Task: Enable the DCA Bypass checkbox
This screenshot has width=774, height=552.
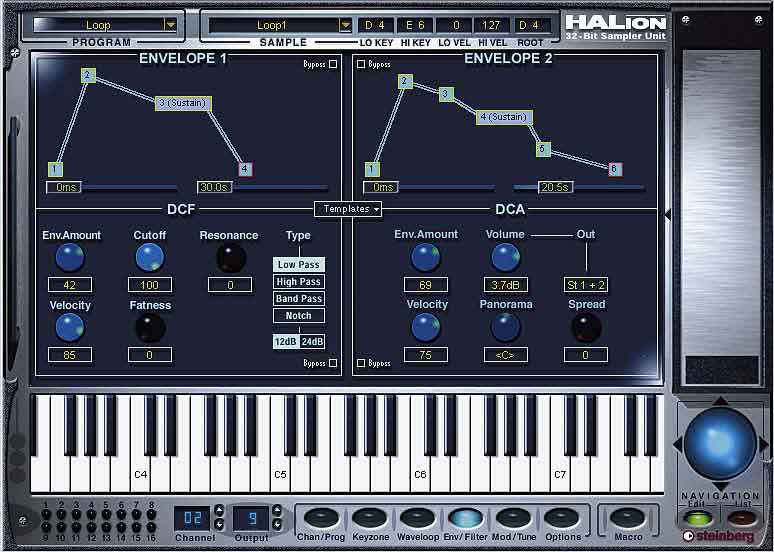Action: click(x=361, y=363)
